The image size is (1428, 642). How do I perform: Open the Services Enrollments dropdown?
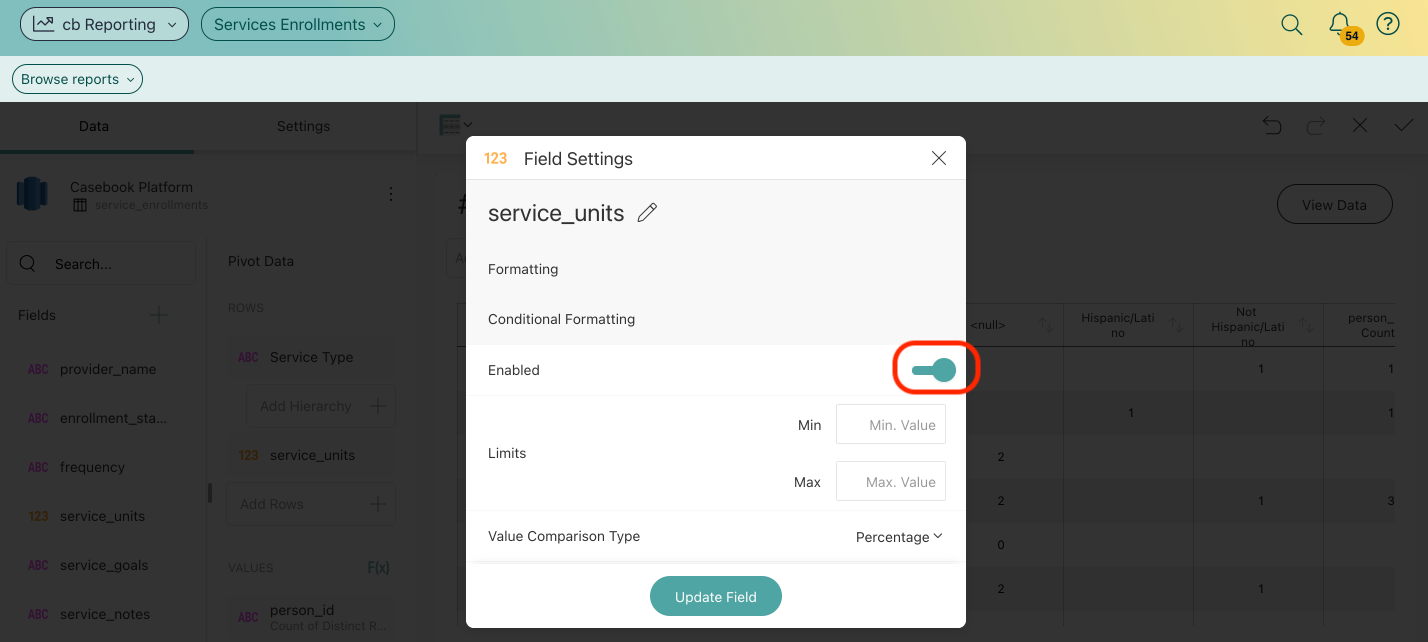click(297, 25)
